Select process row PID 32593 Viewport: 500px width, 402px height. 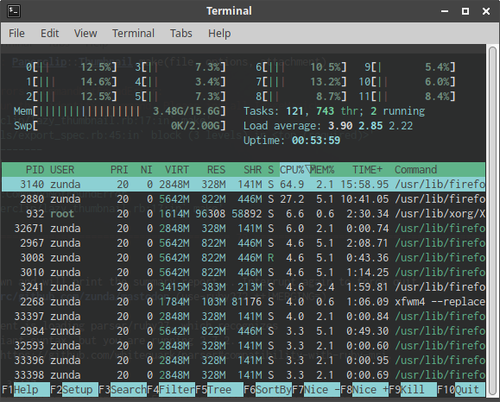243,346
